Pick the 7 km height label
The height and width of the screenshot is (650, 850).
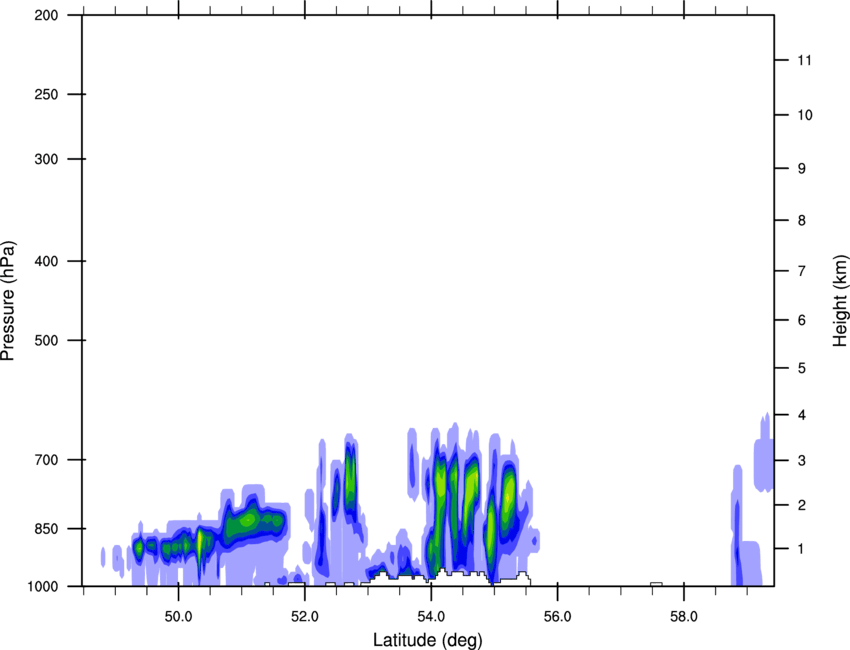pyautogui.click(x=802, y=271)
